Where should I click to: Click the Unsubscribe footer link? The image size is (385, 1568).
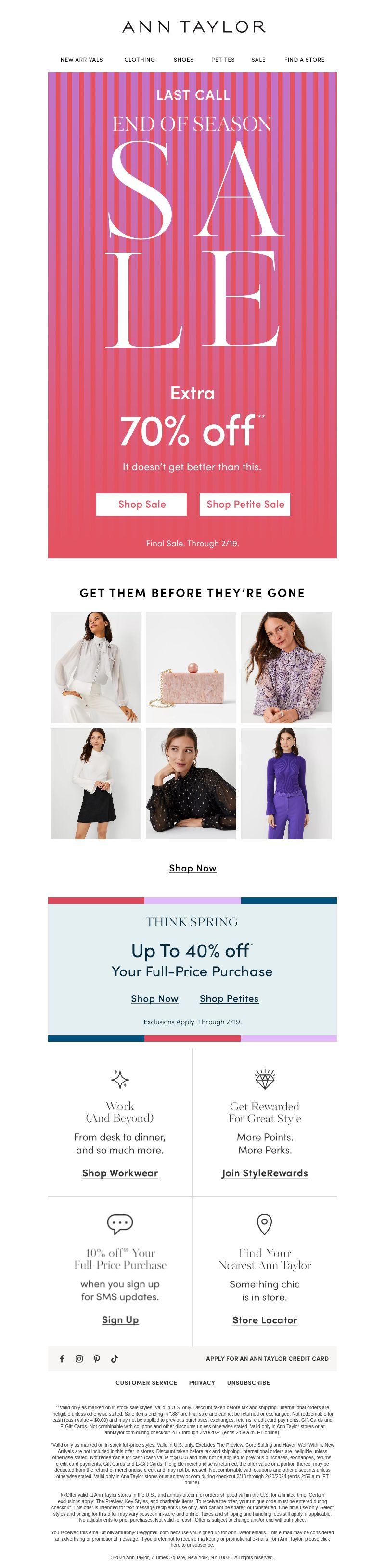click(248, 1382)
